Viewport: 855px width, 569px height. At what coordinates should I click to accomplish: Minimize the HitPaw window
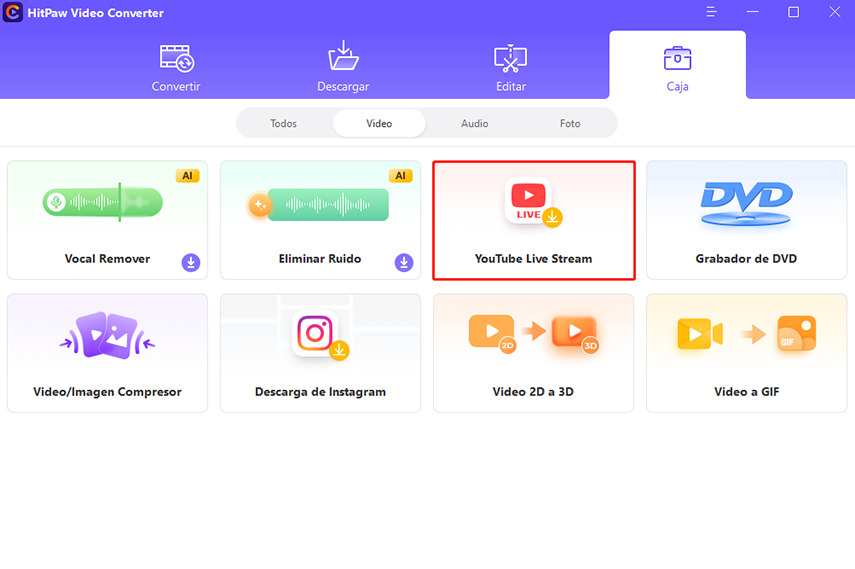(752, 12)
